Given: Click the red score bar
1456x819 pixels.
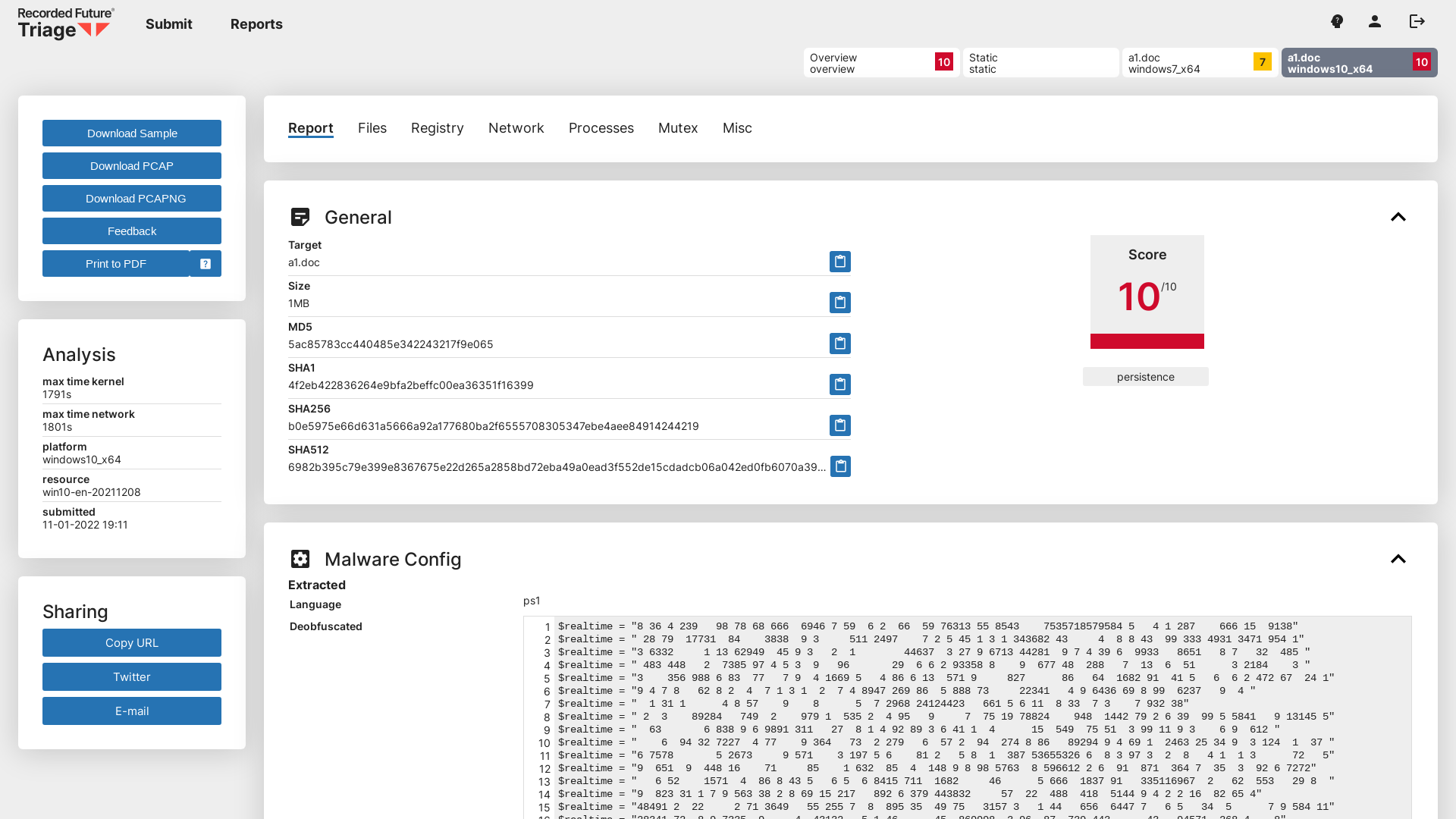Looking at the screenshot, I should point(1147,341).
